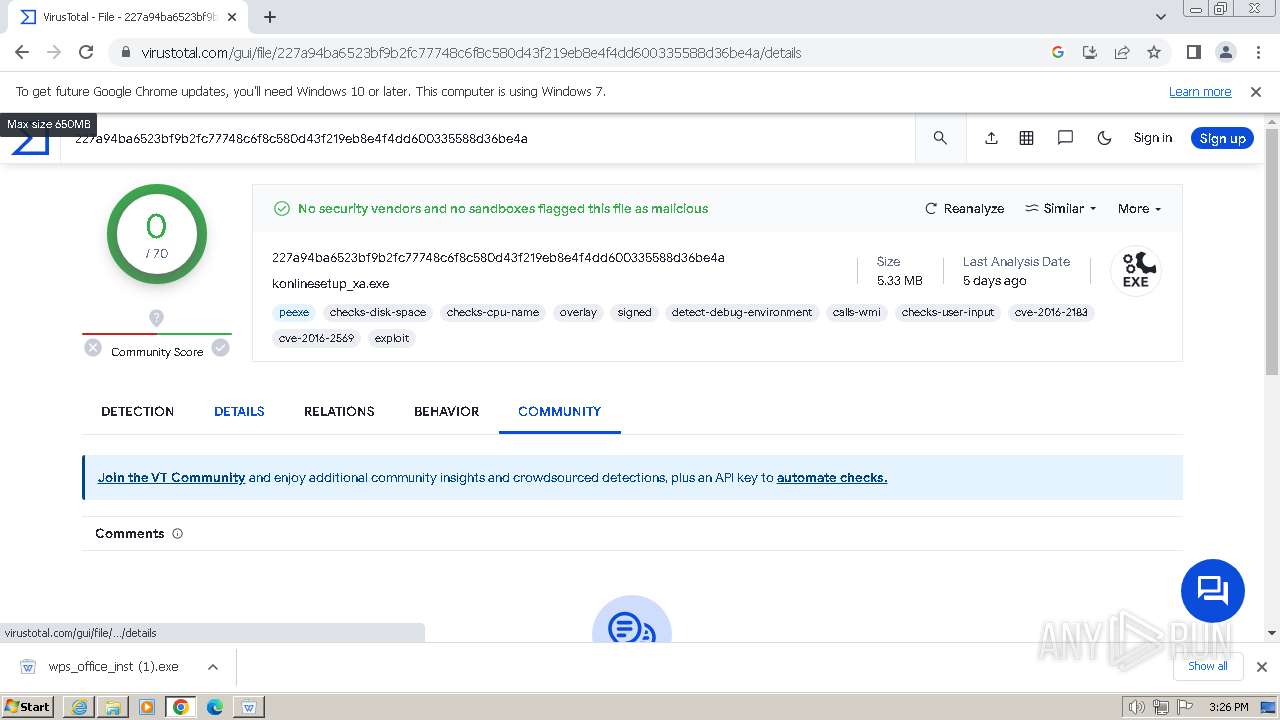Open the Windows Start menu

coord(28,706)
